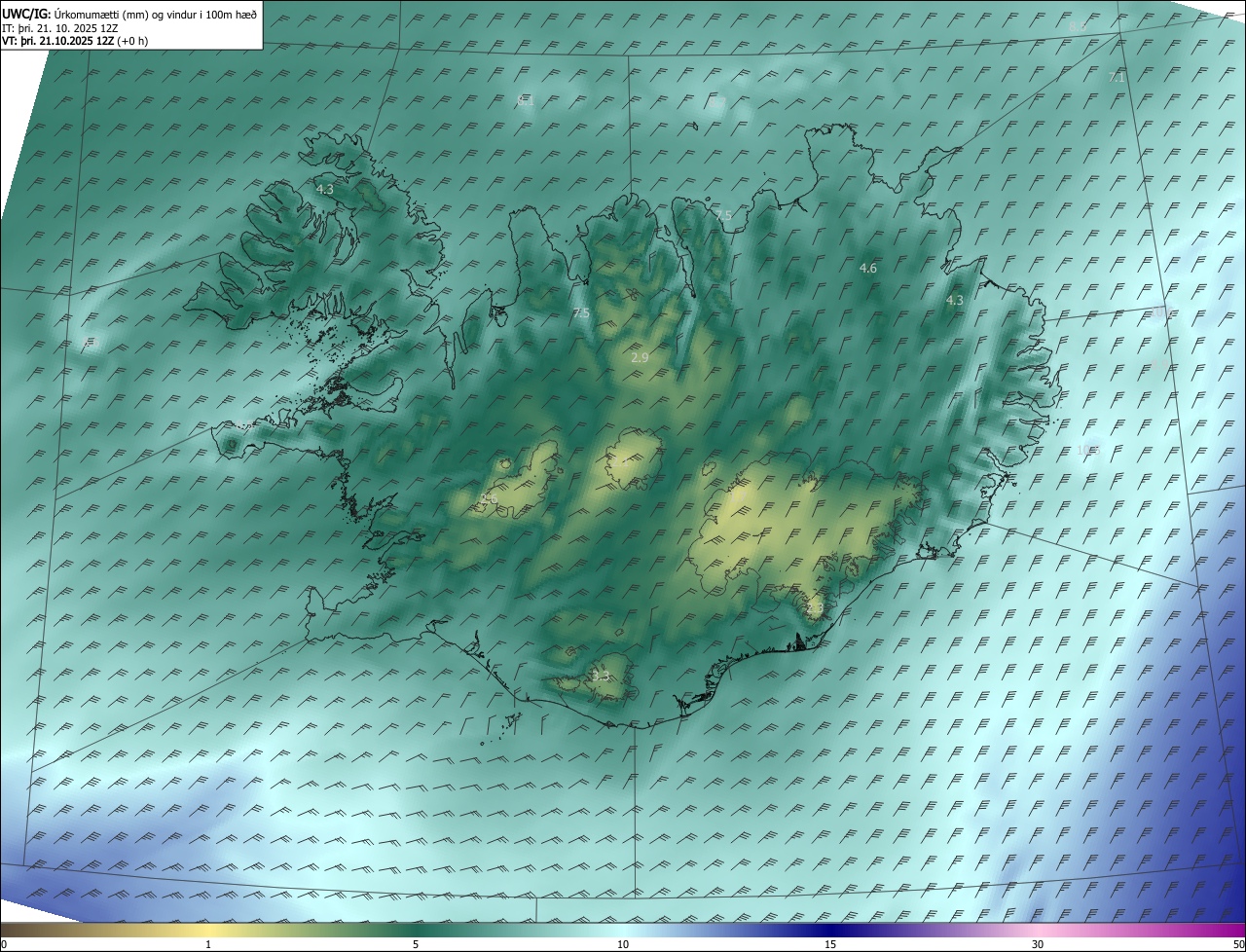Select the 0 tick label on the colour scale
Viewport: 1246px width, 952px height.
(x=4, y=944)
